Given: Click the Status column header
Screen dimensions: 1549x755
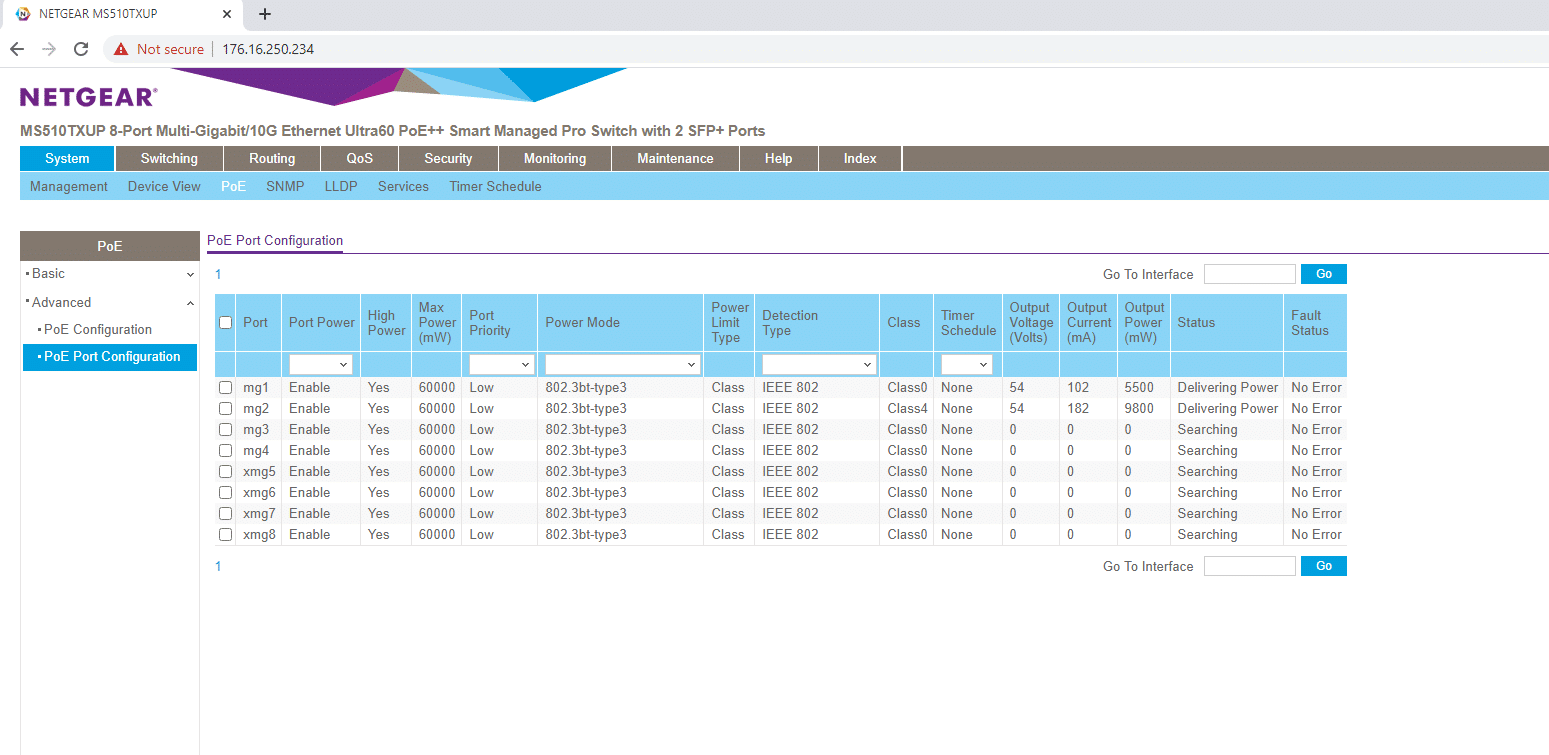Looking at the screenshot, I should tap(1226, 322).
